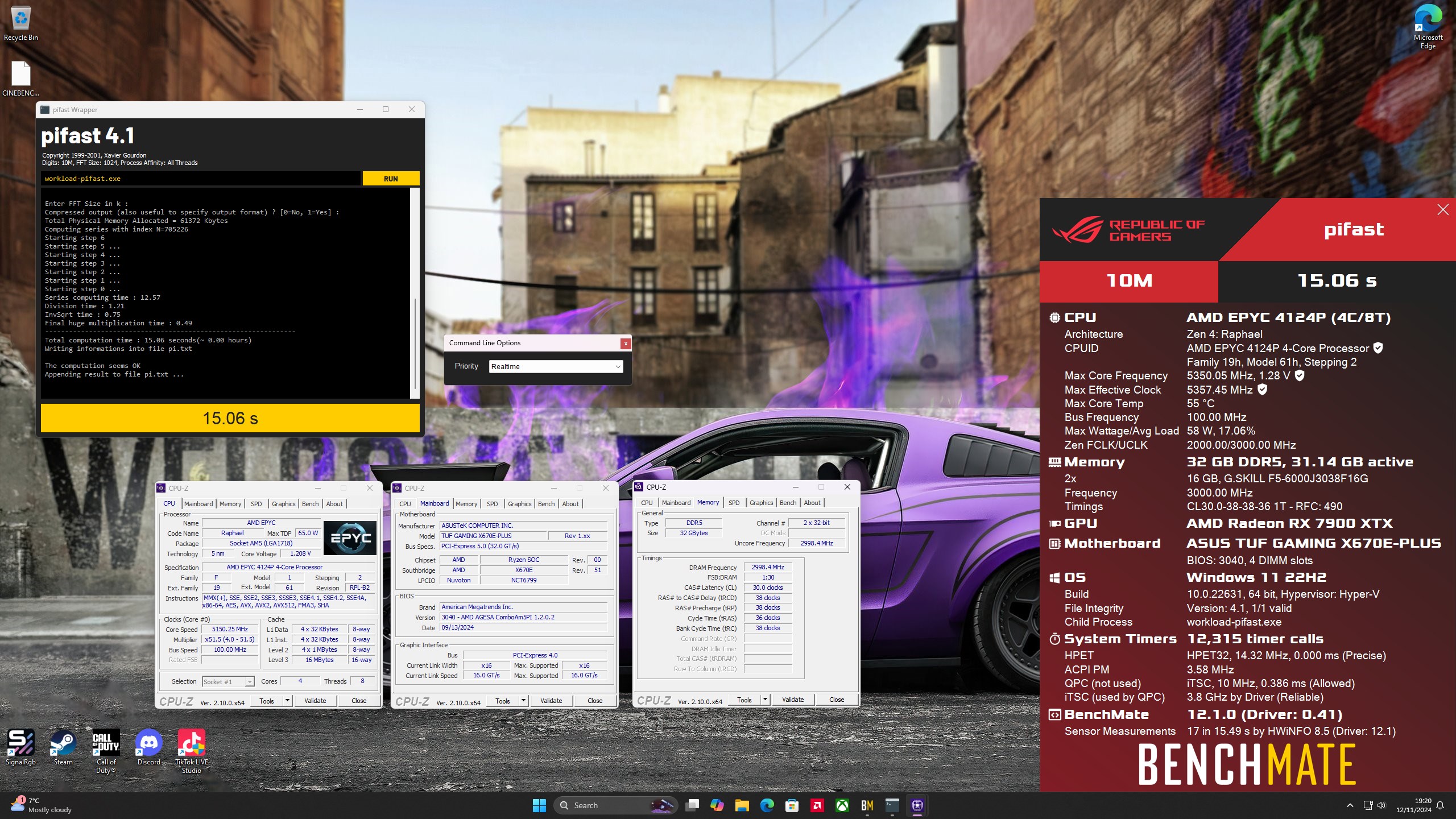1456x819 pixels.
Task: Click TUF GAMING X670E-PLUS model field
Action: coord(493,536)
